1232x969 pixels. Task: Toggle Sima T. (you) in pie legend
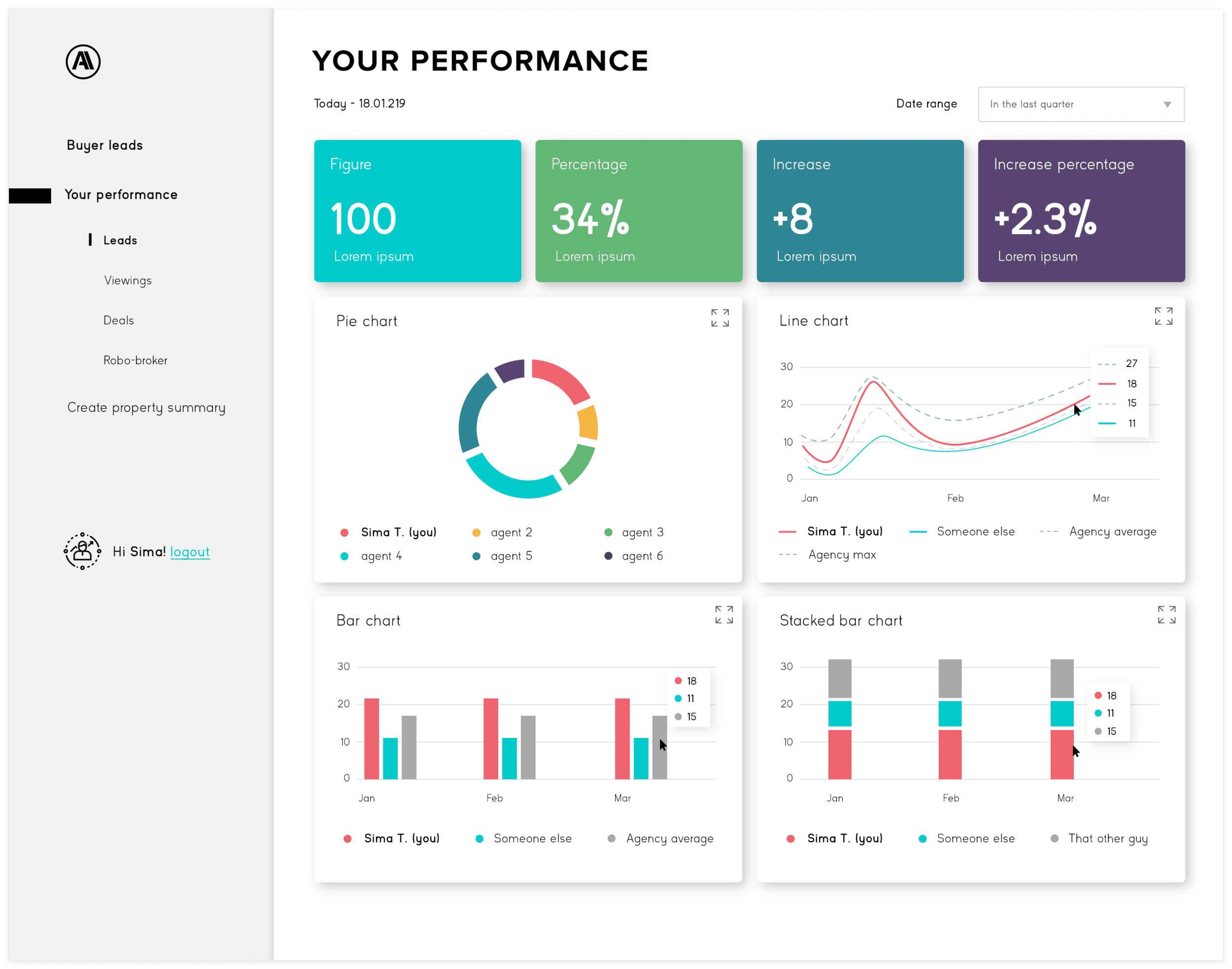point(389,532)
